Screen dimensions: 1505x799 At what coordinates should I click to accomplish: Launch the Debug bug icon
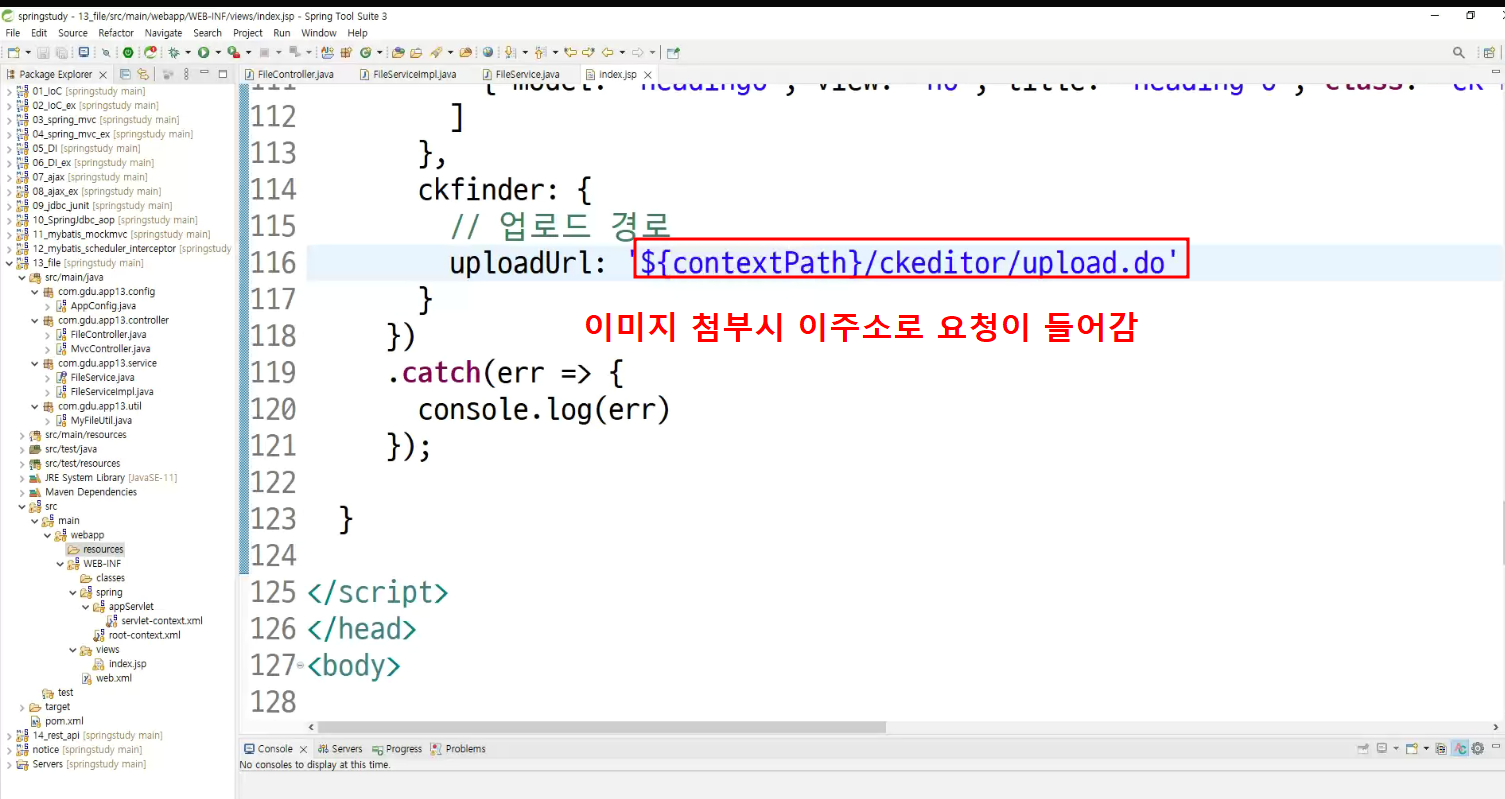[x=174, y=52]
